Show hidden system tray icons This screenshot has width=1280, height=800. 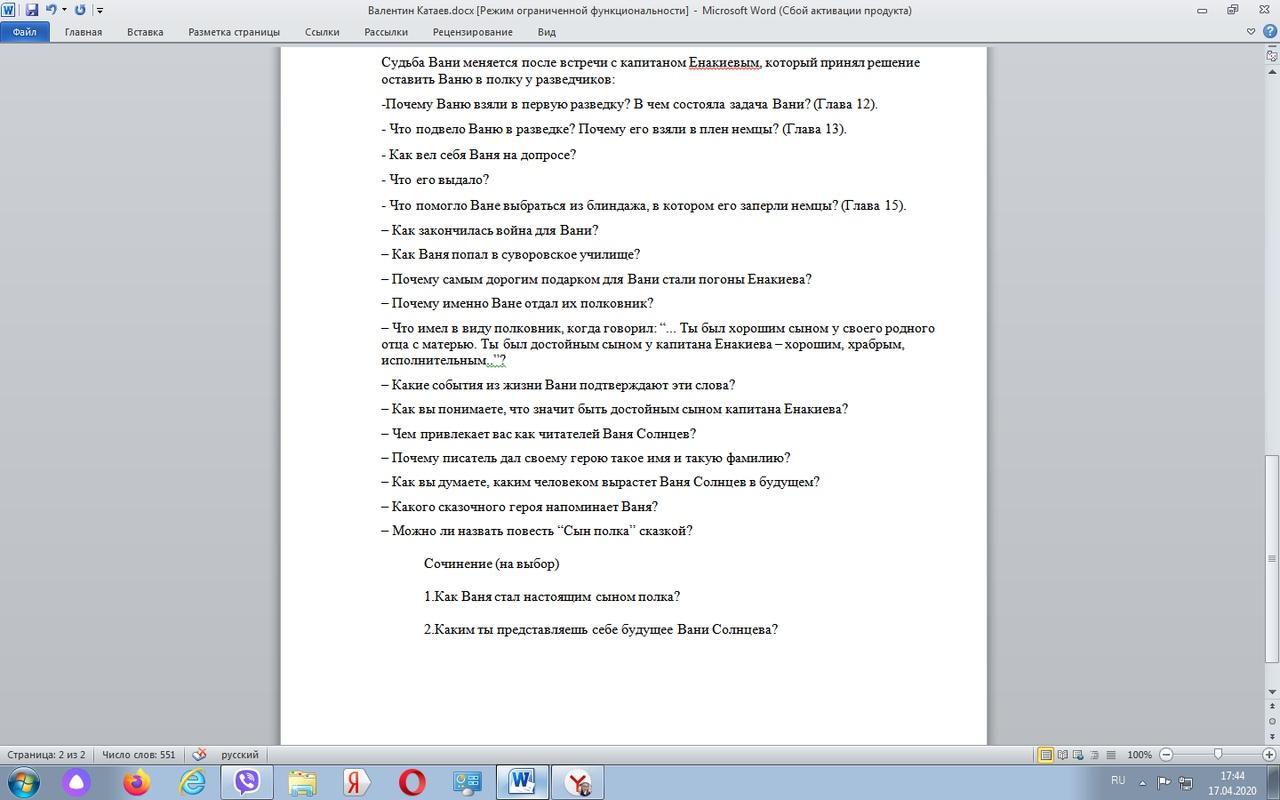point(1142,782)
